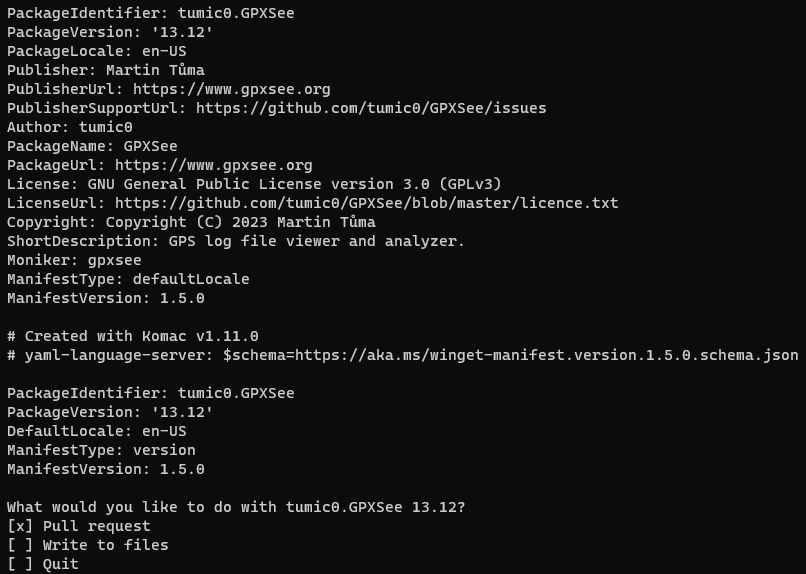This screenshot has width=806, height=574.
Task: Click the Author value tumic0
Action: tap(105, 127)
